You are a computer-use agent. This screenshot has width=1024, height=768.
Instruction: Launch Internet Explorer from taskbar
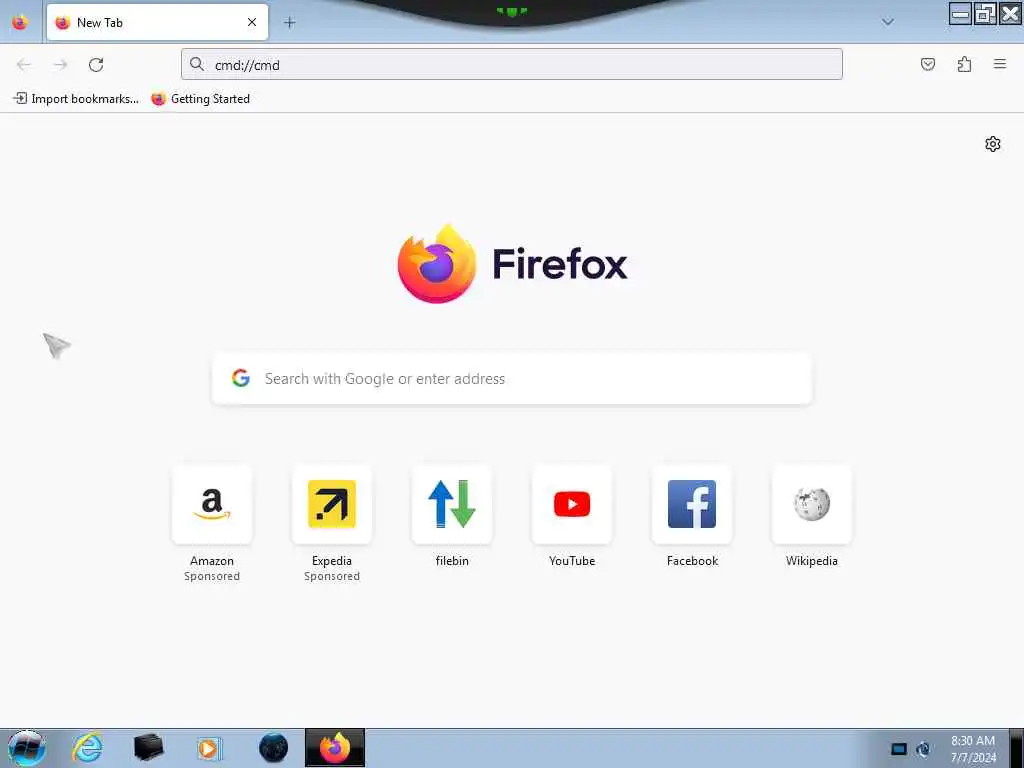click(88, 748)
